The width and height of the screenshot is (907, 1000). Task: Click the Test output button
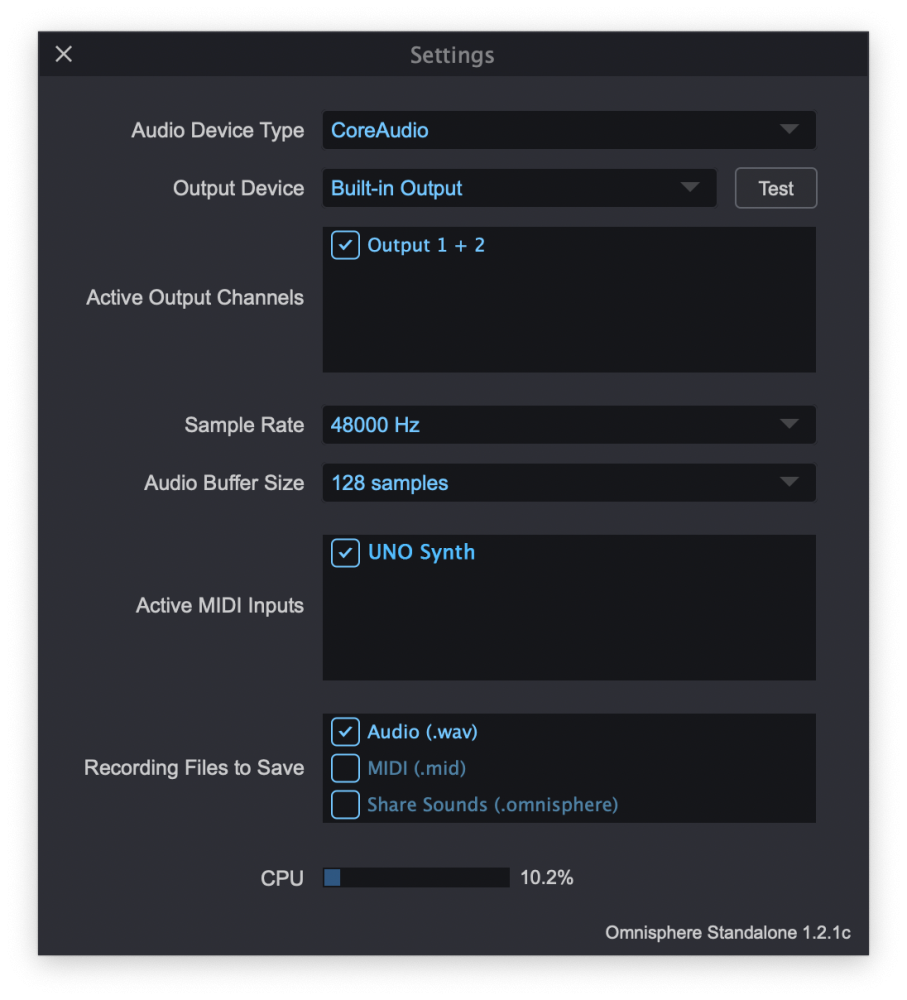pos(776,188)
